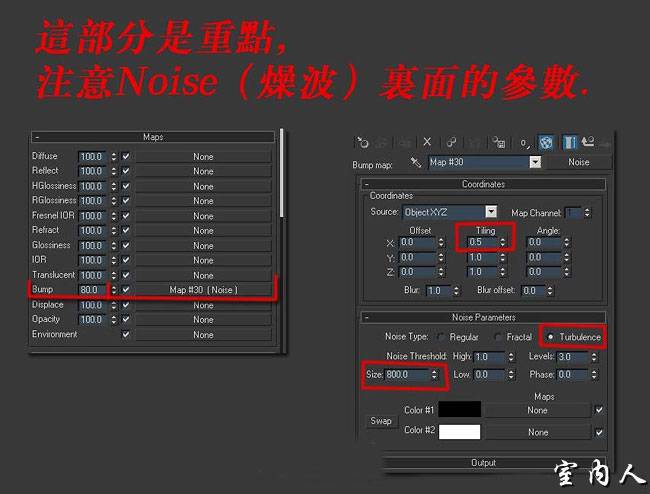Click the Put to Library icon
650x494 pixels.
(x=499, y=143)
